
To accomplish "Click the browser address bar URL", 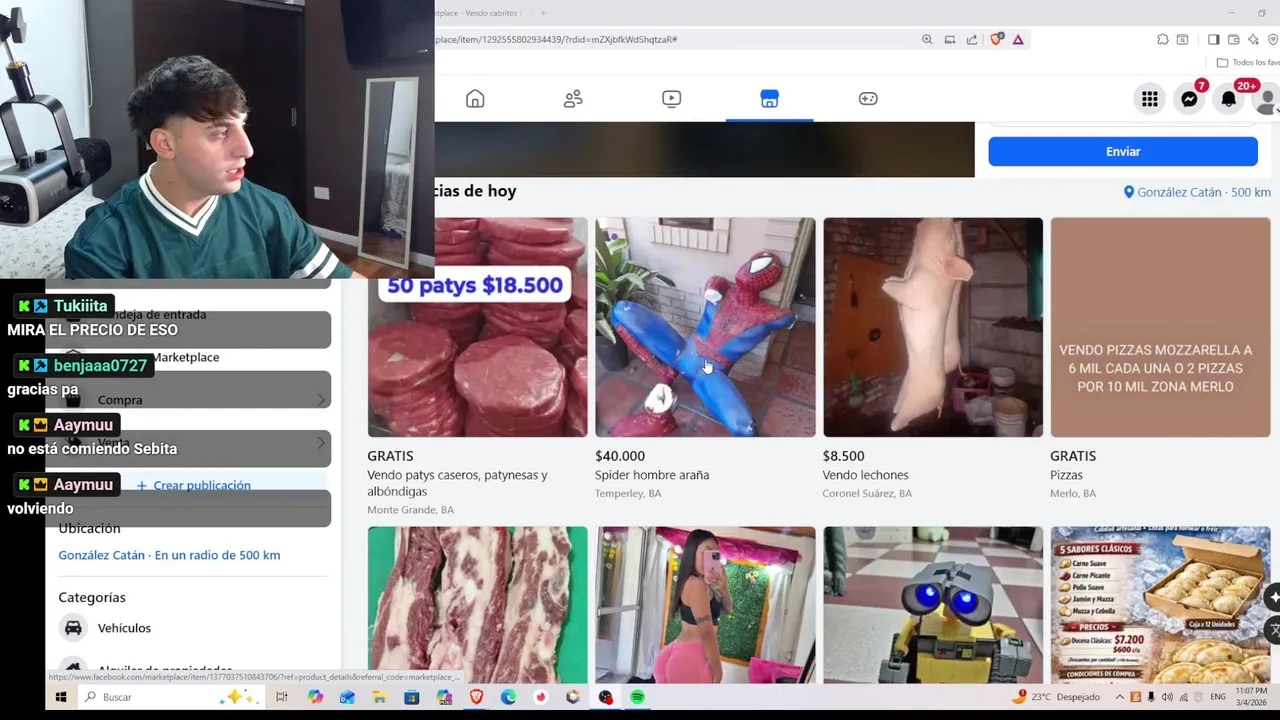I will pyautogui.click(x=556, y=40).
